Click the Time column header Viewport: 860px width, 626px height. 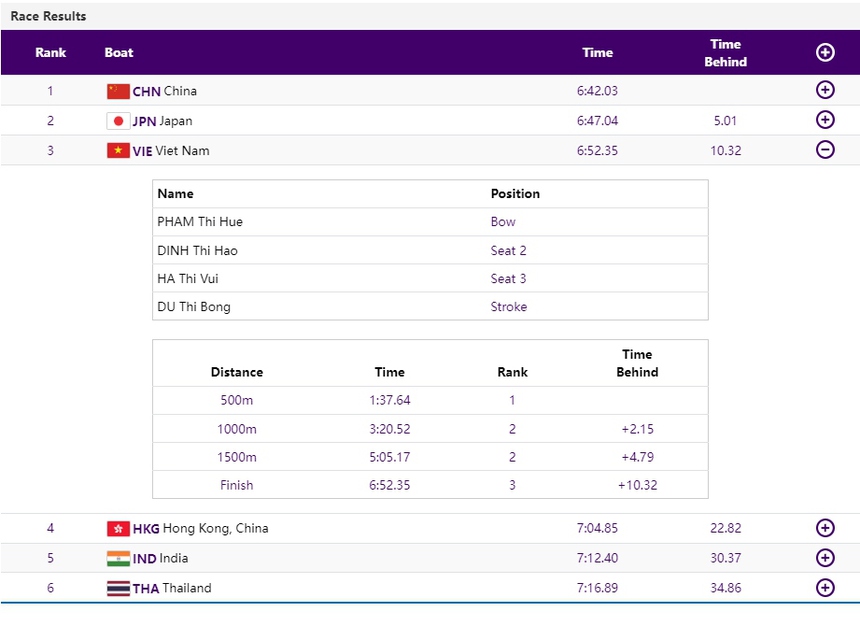(597, 52)
